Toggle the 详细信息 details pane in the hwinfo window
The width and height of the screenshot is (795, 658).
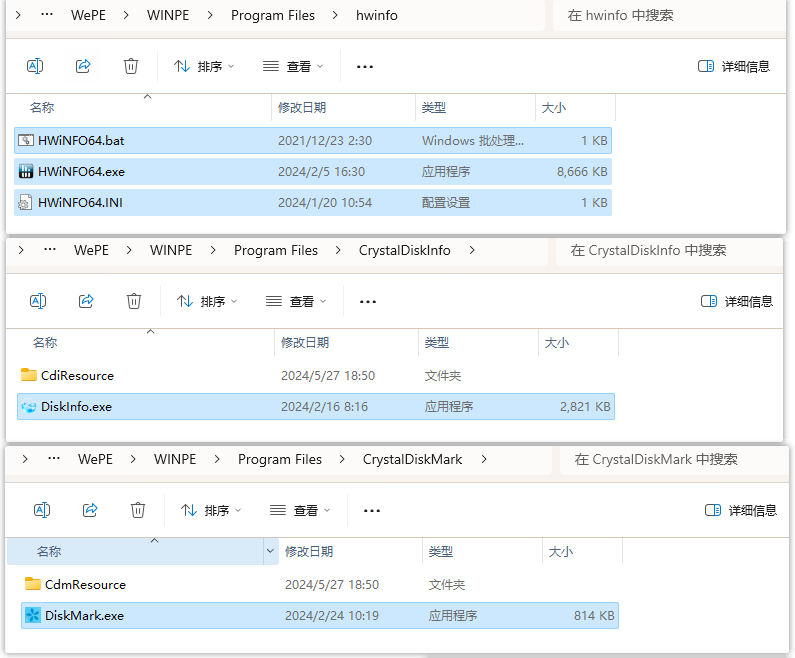[x=734, y=66]
